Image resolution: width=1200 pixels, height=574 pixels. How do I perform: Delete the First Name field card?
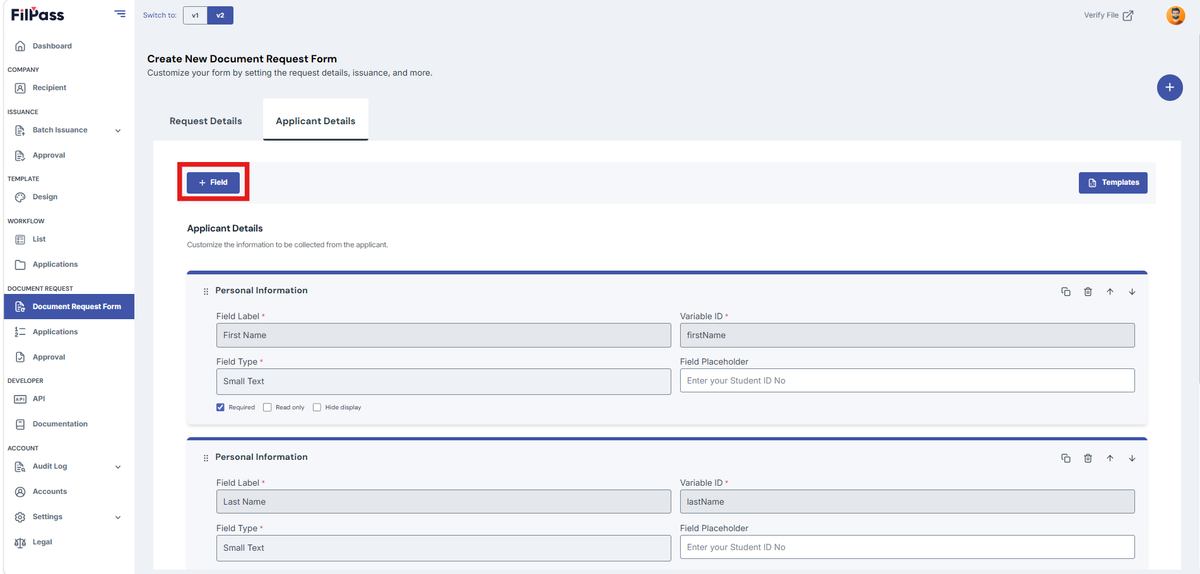pyautogui.click(x=1088, y=291)
